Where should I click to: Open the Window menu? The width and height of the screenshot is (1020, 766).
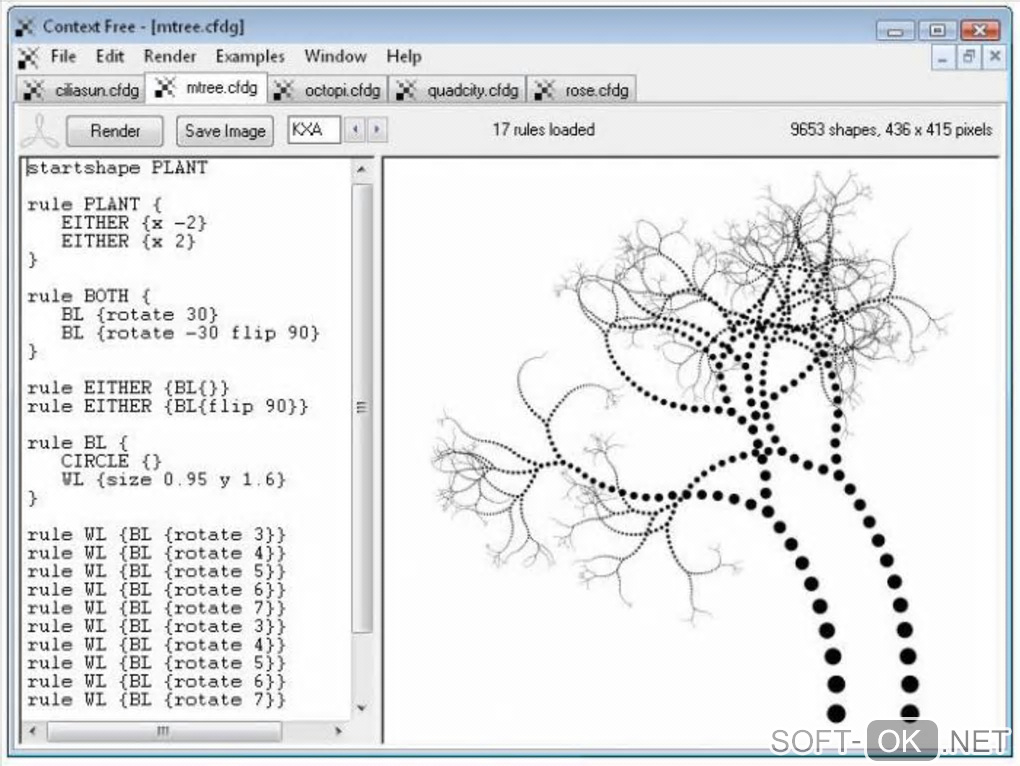(335, 57)
